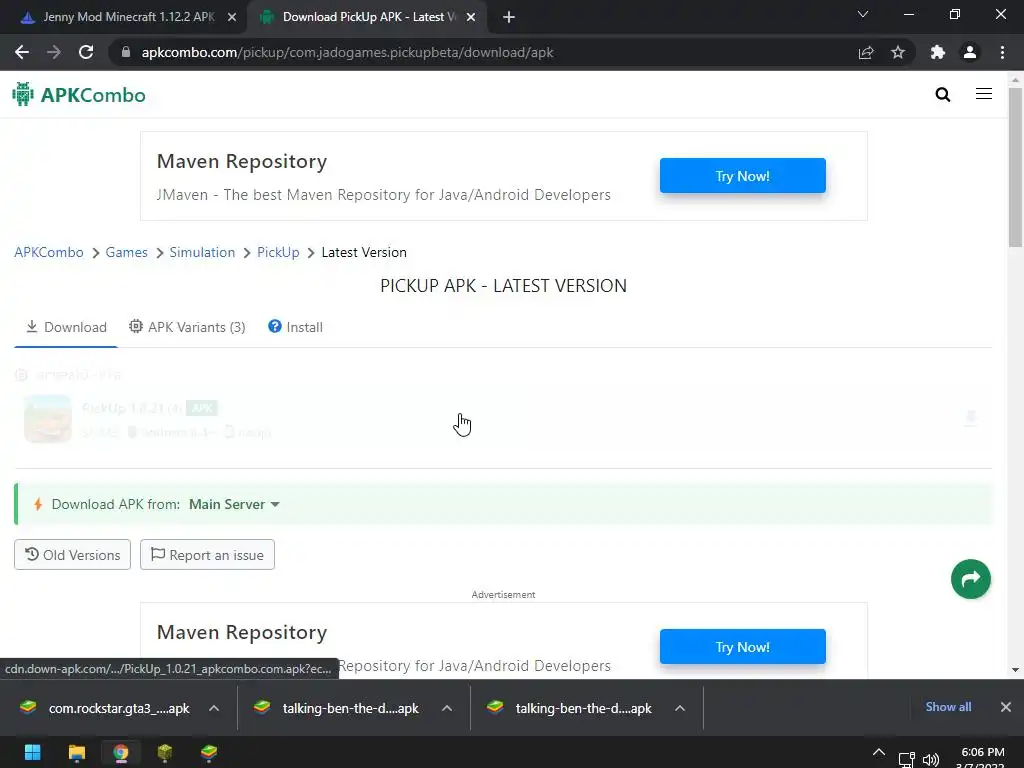Click the volume speaker tray icon
1024x768 pixels.
(931, 760)
